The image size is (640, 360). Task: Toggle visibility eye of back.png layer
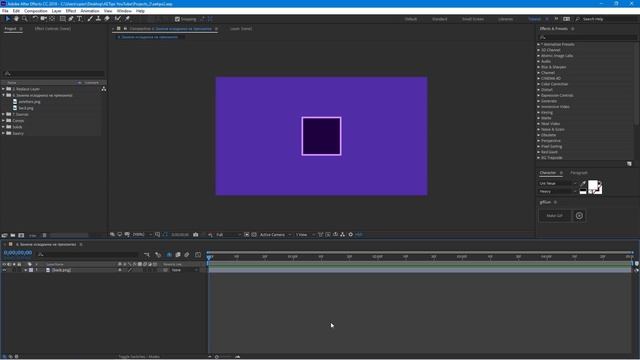(4, 270)
